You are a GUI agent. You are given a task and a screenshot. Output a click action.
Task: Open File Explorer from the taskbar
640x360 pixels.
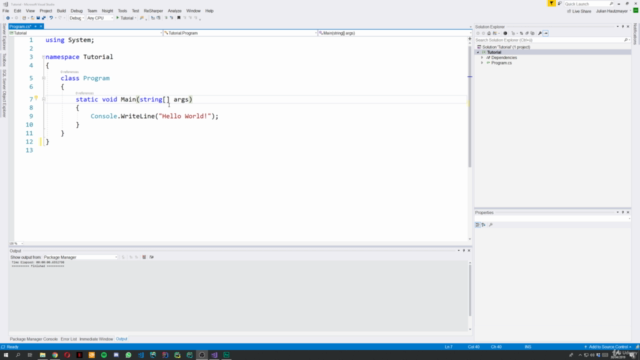tap(42, 355)
